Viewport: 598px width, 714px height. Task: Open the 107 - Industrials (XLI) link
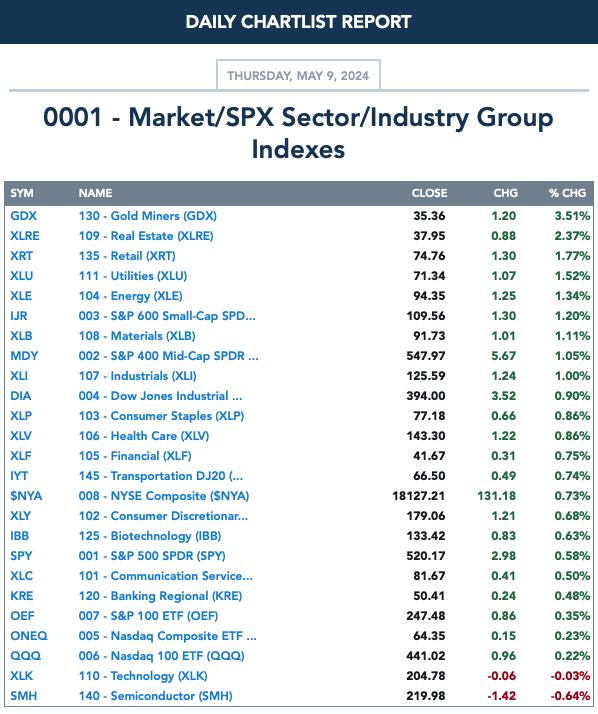coord(138,376)
